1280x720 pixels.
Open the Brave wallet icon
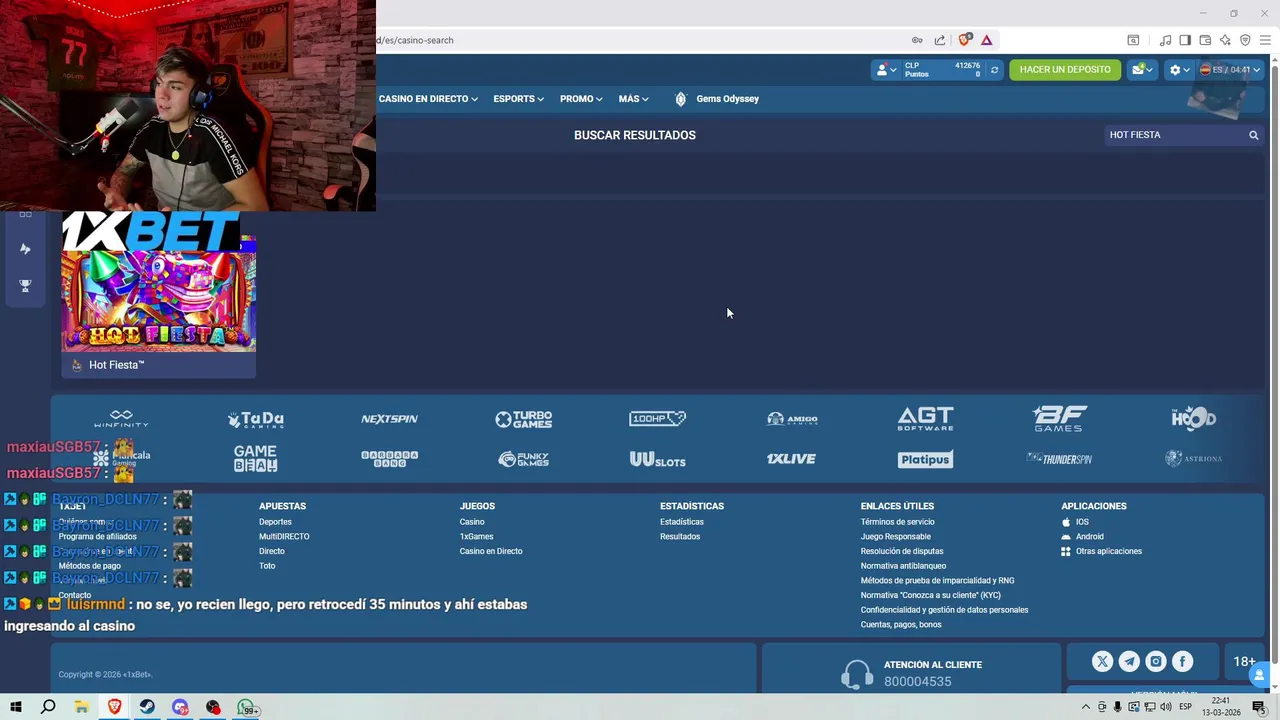coord(1205,40)
